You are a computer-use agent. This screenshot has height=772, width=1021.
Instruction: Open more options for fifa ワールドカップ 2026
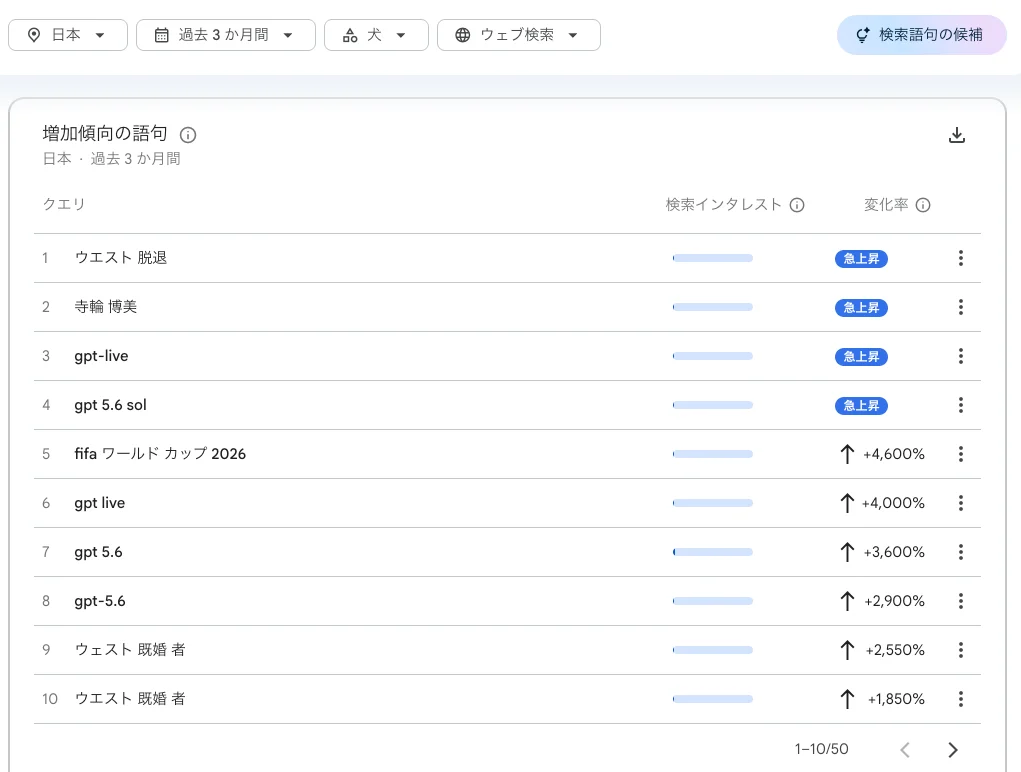coord(960,454)
